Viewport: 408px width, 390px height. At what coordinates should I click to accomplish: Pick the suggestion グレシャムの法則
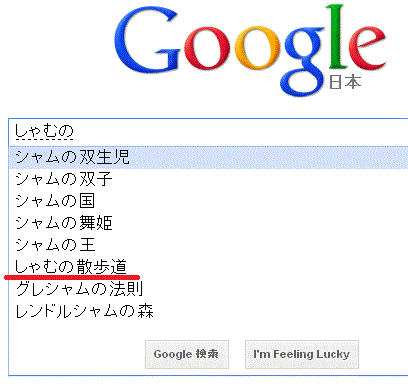point(208,289)
